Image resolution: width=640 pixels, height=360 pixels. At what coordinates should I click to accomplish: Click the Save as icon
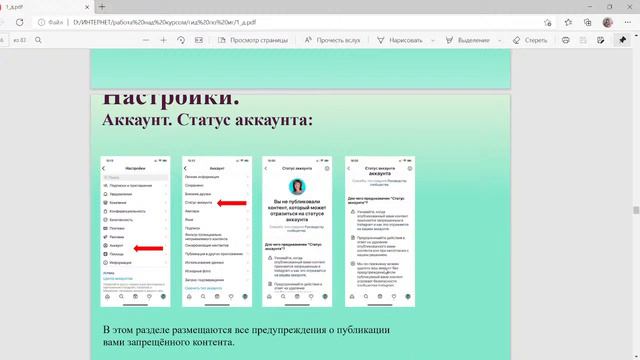600,40
